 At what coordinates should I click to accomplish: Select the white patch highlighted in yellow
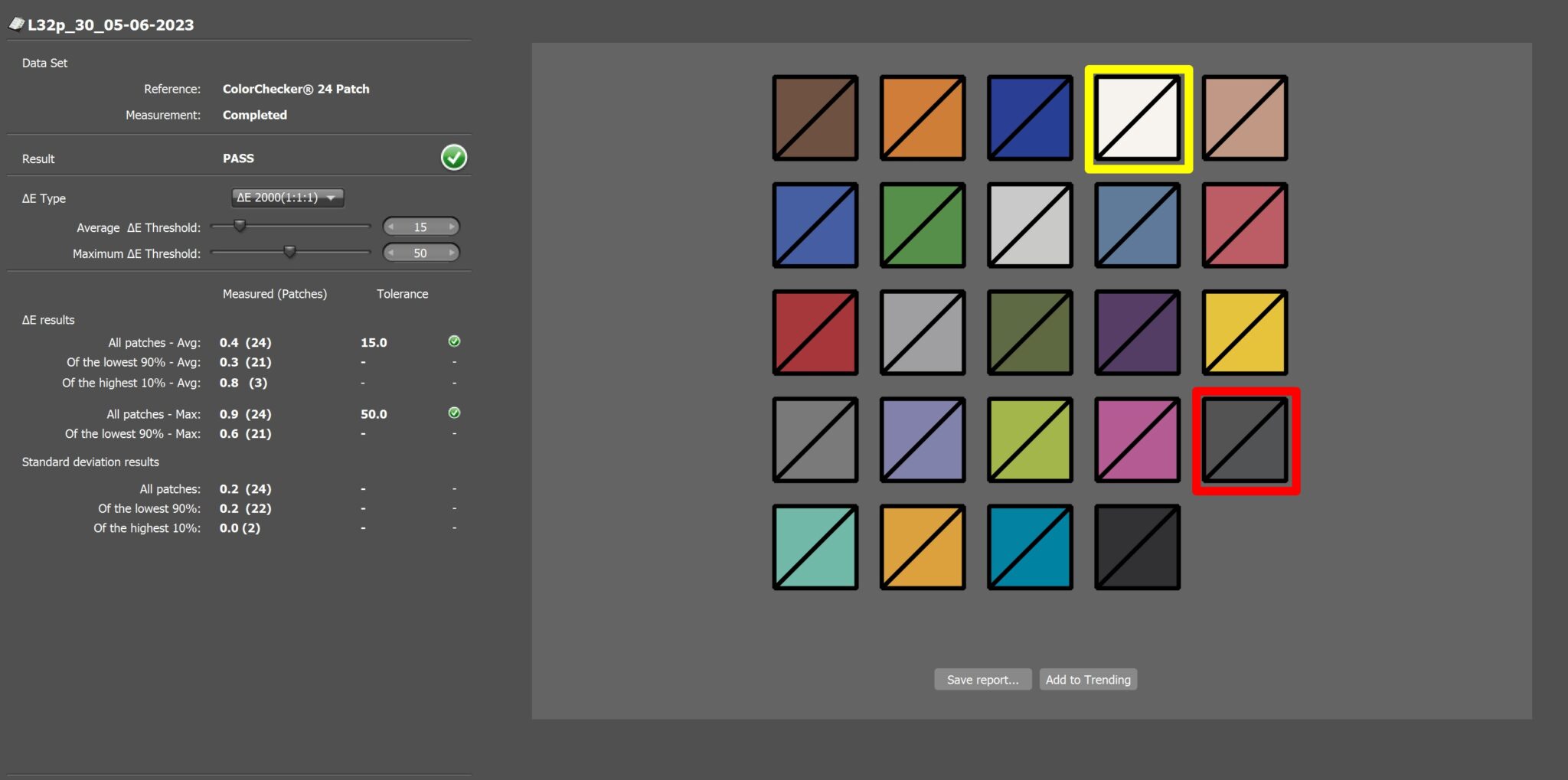click(1138, 119)
